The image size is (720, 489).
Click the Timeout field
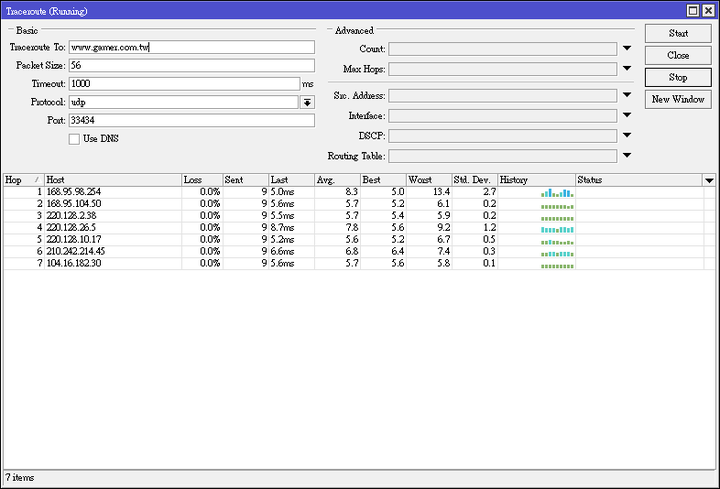(185, 84)
